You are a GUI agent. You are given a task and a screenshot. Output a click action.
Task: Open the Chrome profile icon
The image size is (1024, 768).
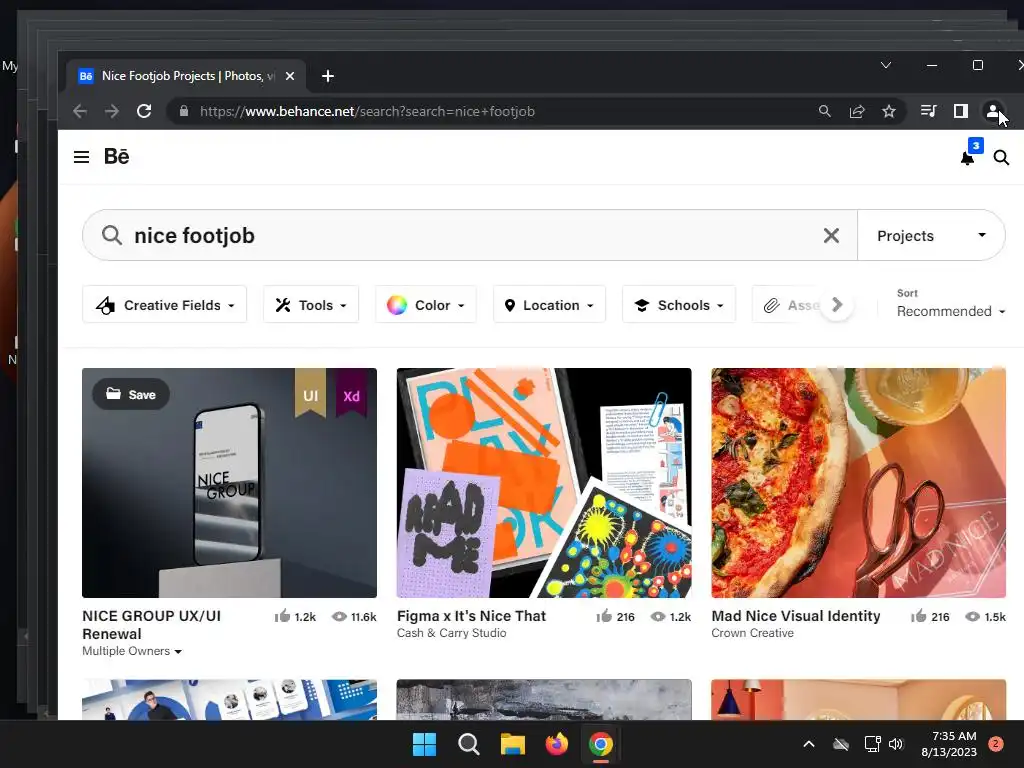pos(993,111)
